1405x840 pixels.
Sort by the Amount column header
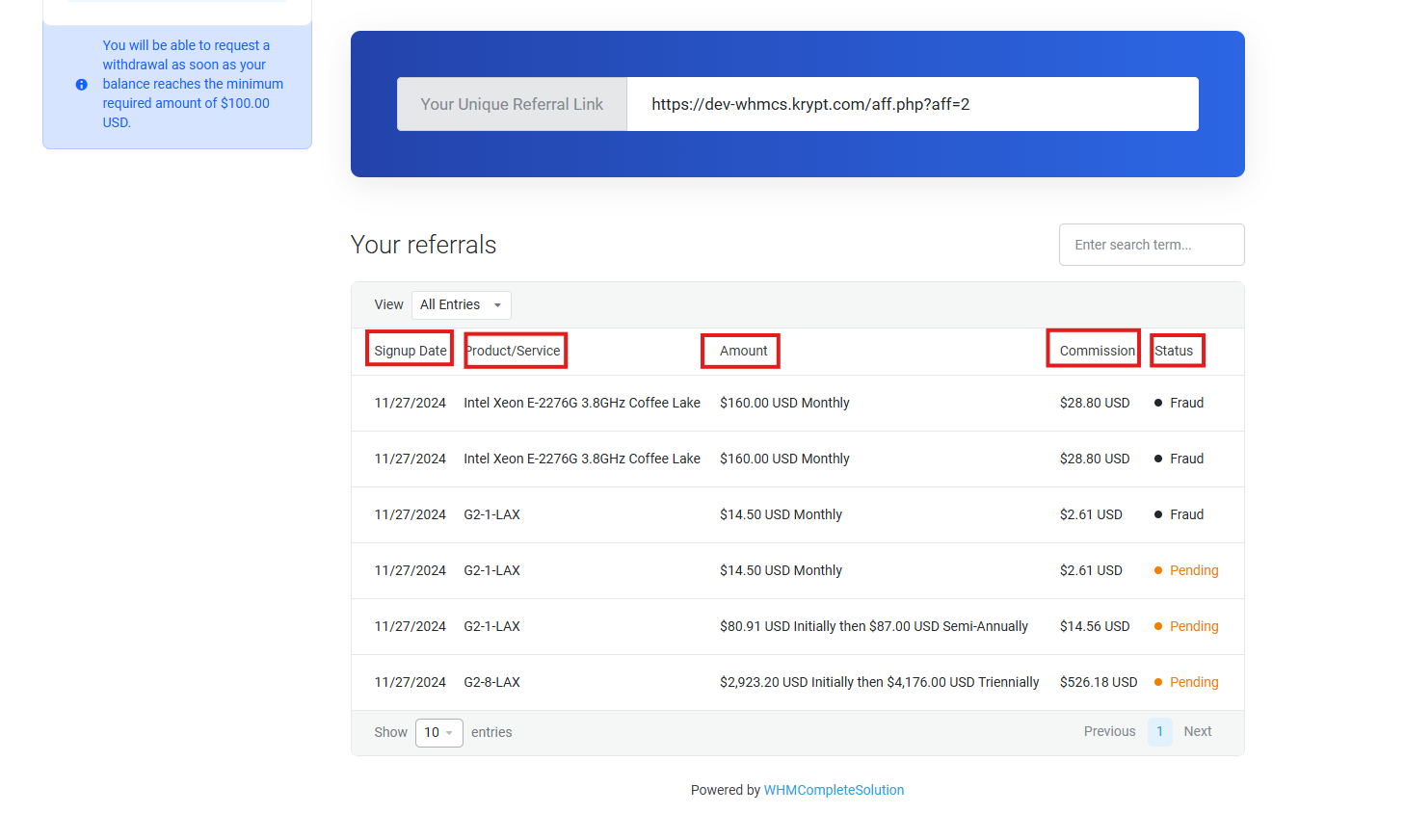point(744,351)
